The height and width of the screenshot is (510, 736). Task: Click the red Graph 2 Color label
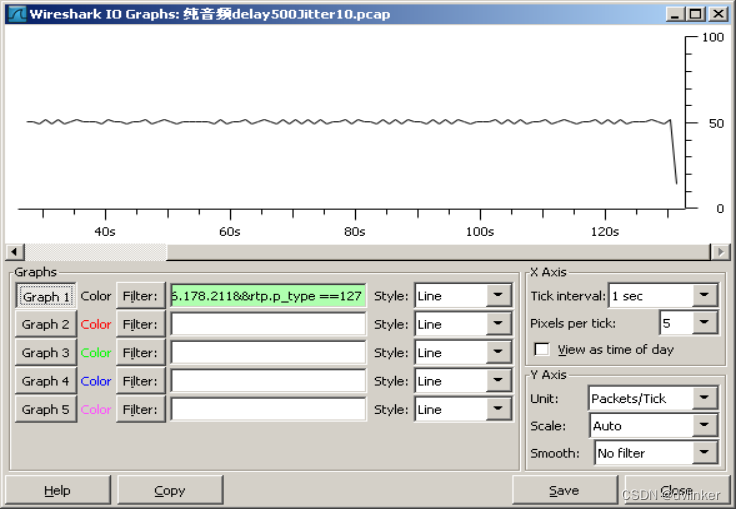(96, 324)
